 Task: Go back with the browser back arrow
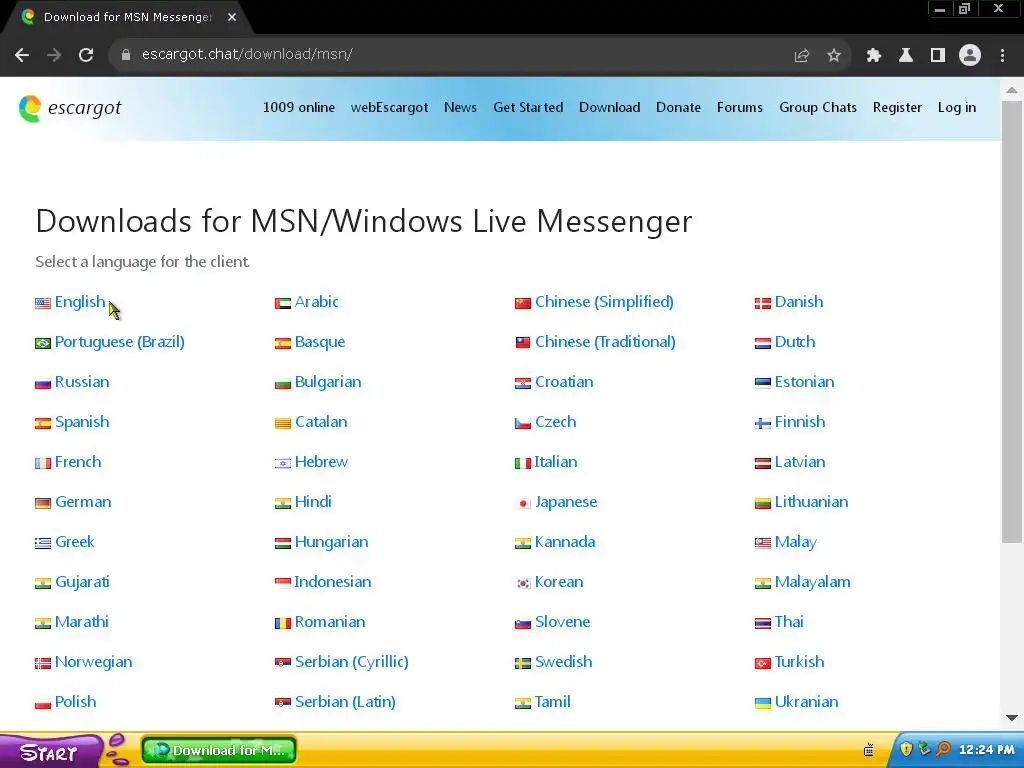(22, 55)
